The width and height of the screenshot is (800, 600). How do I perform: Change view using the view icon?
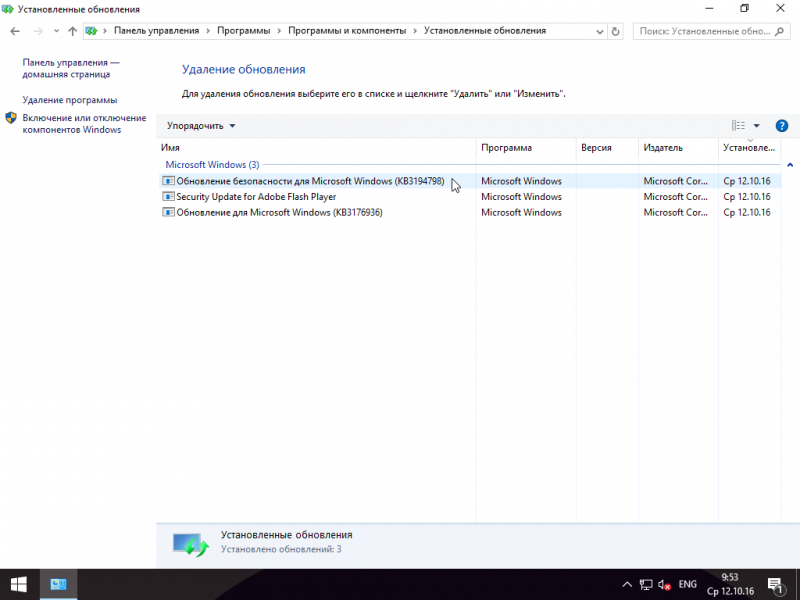(738, 126)
